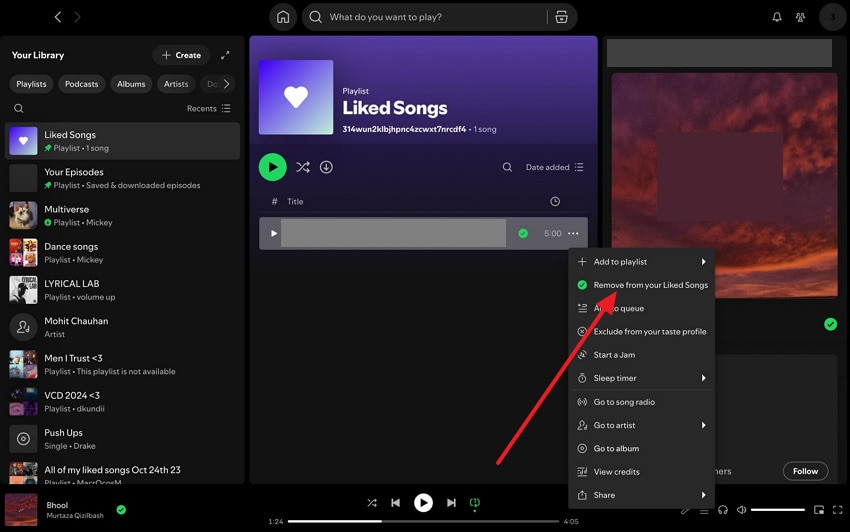
Task: Select Go to album
Action: (x=642, y=449)
